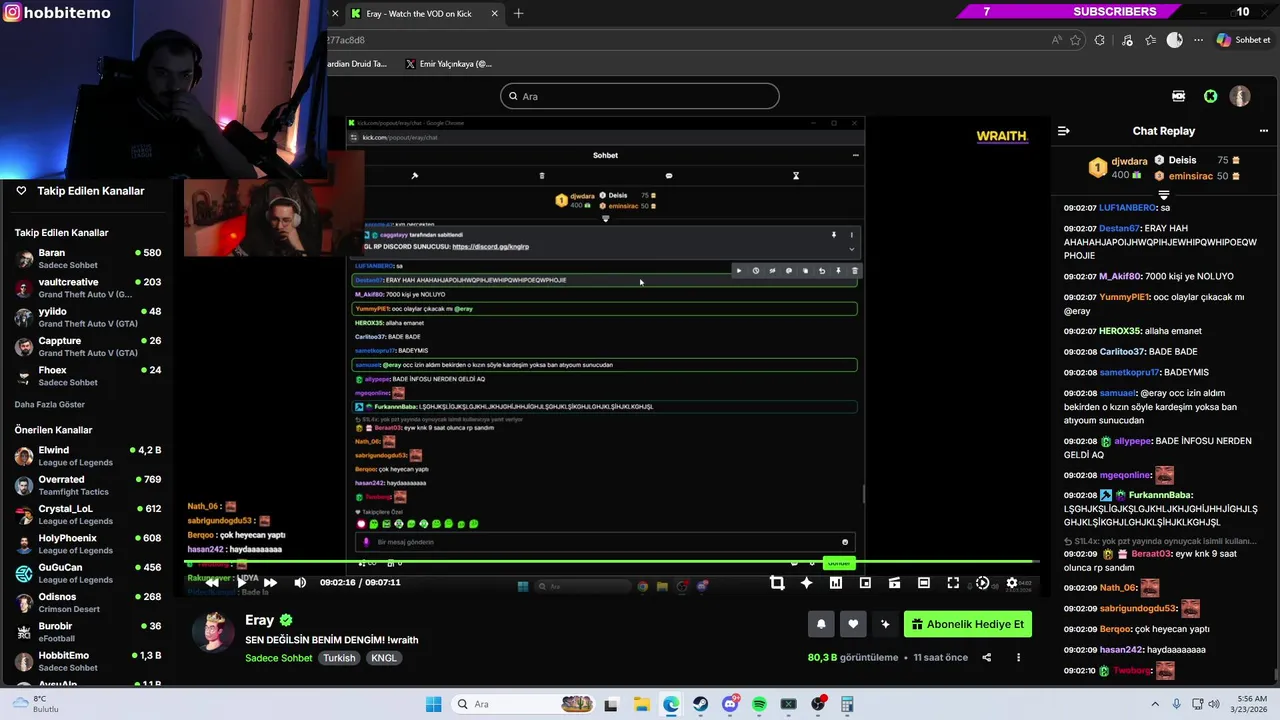The width and height of the screenshot is (1280, 720).
Task: Click the Sohbet et Copilot button
Action: pyautogui.click(x=1244, y=40)
